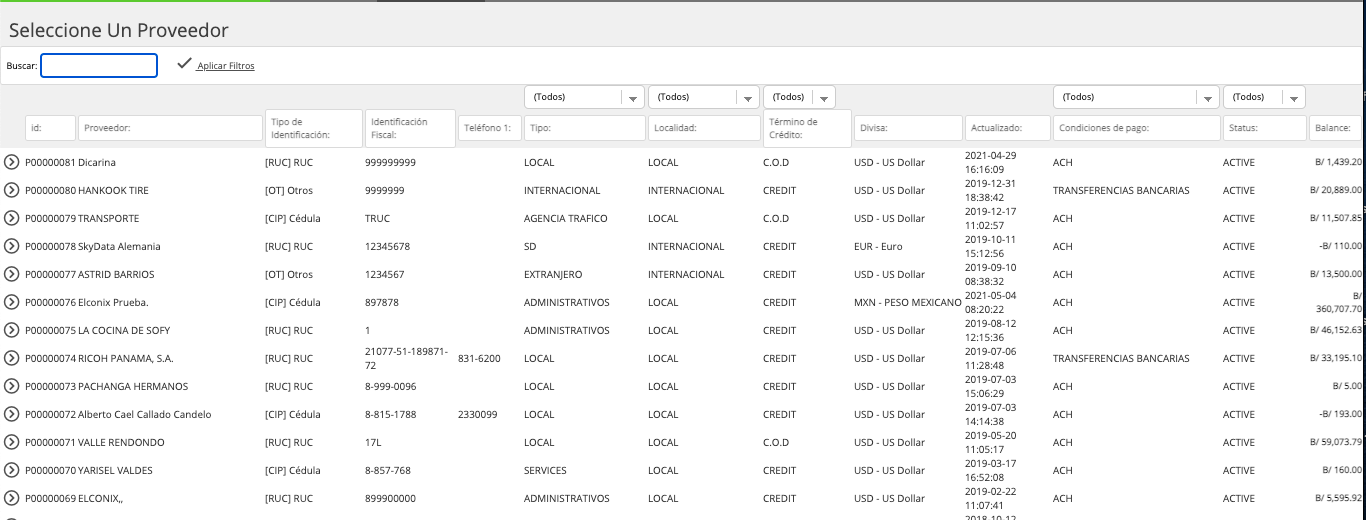
Task: Click fiscal ID 8-815-1788
Action: pyautogui.click(x=391, y=414)
